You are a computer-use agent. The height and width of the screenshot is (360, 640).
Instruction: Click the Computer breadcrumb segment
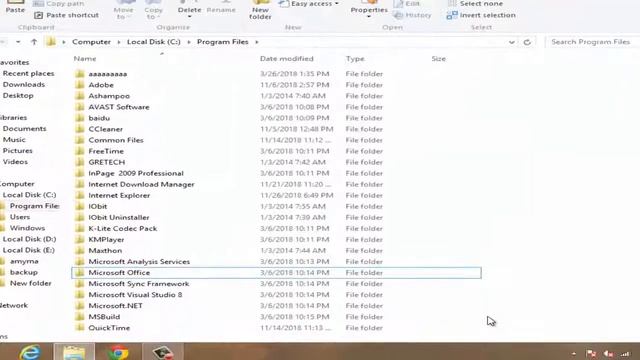point(91,42)
